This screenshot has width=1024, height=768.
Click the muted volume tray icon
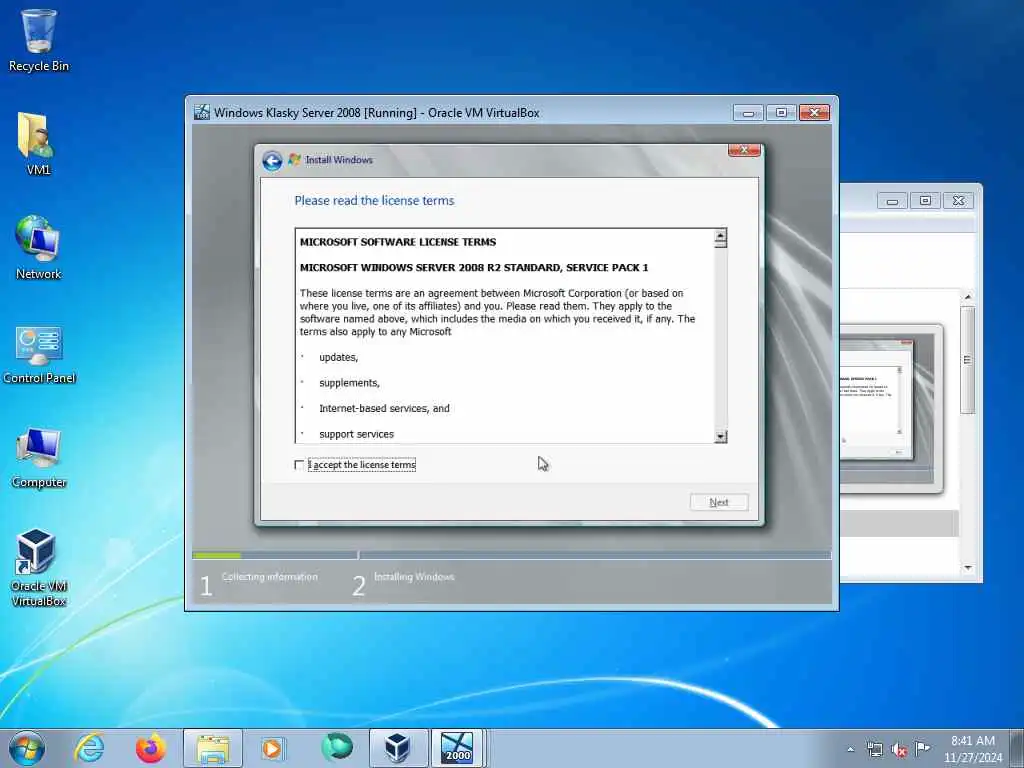899,749
